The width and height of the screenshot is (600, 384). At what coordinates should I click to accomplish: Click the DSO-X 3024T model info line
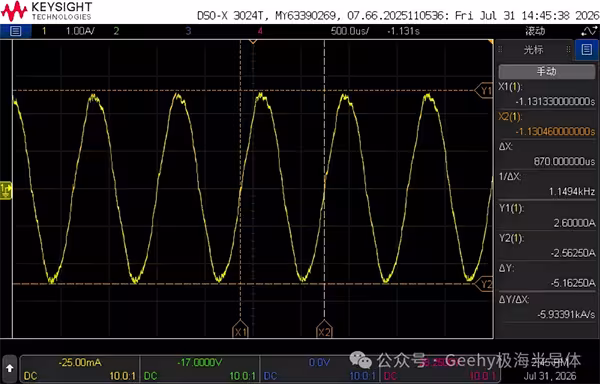coord(398,16)
